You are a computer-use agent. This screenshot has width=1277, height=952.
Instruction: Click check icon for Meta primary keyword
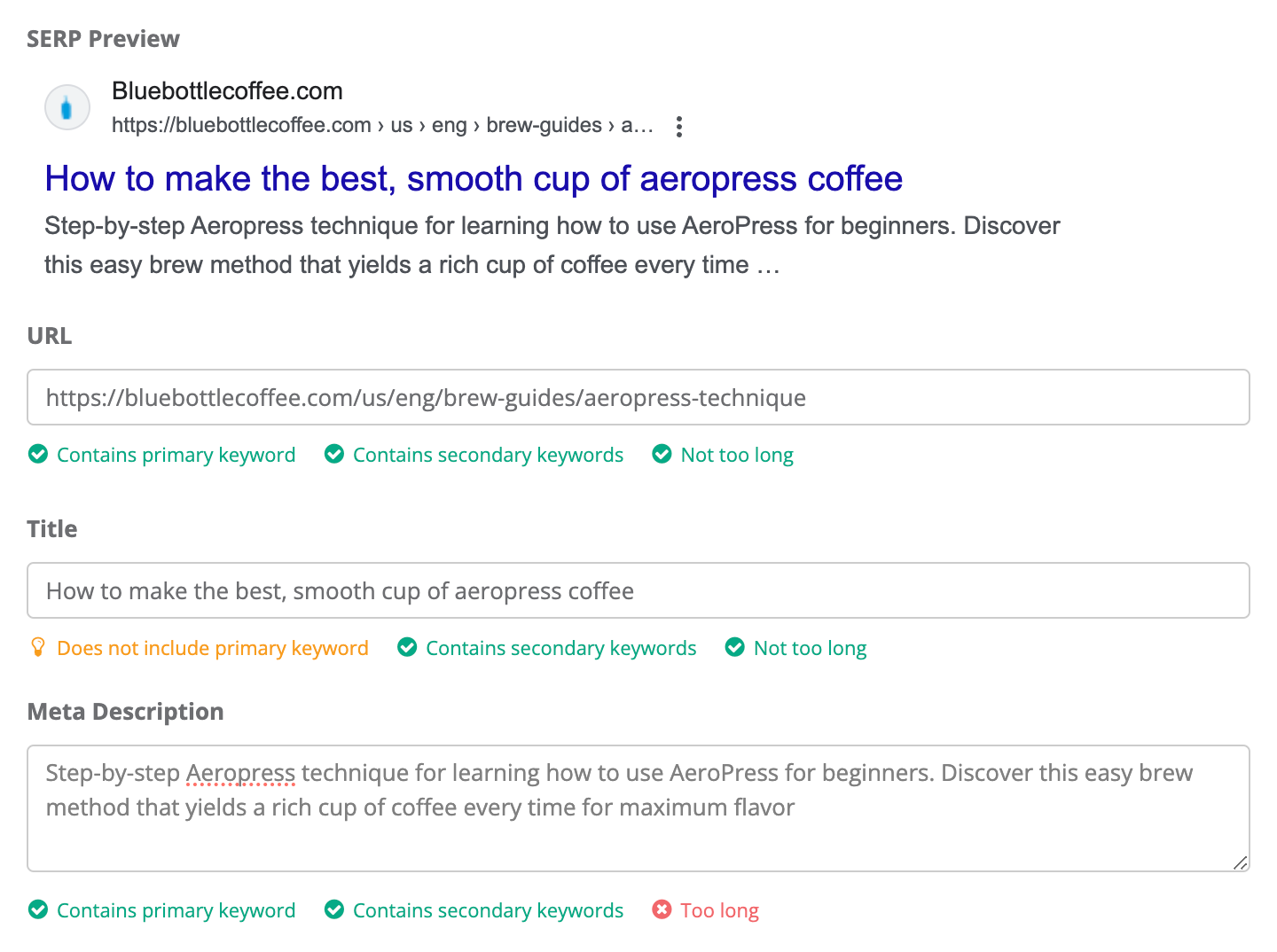tap(38, 910)
